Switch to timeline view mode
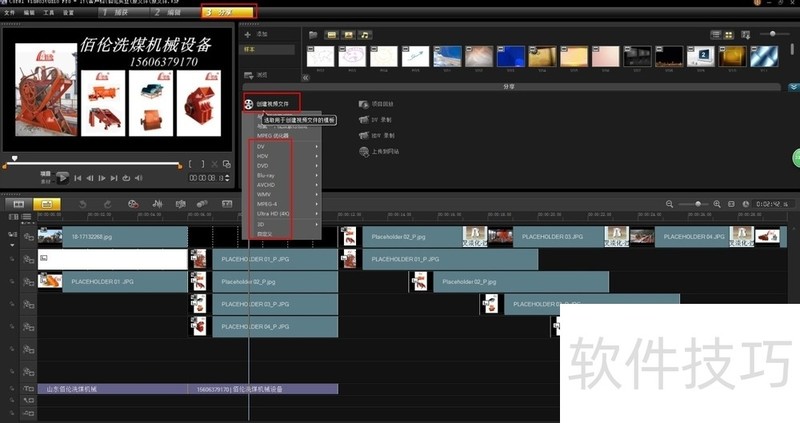800x423 pixels. (x=46, y=204)
